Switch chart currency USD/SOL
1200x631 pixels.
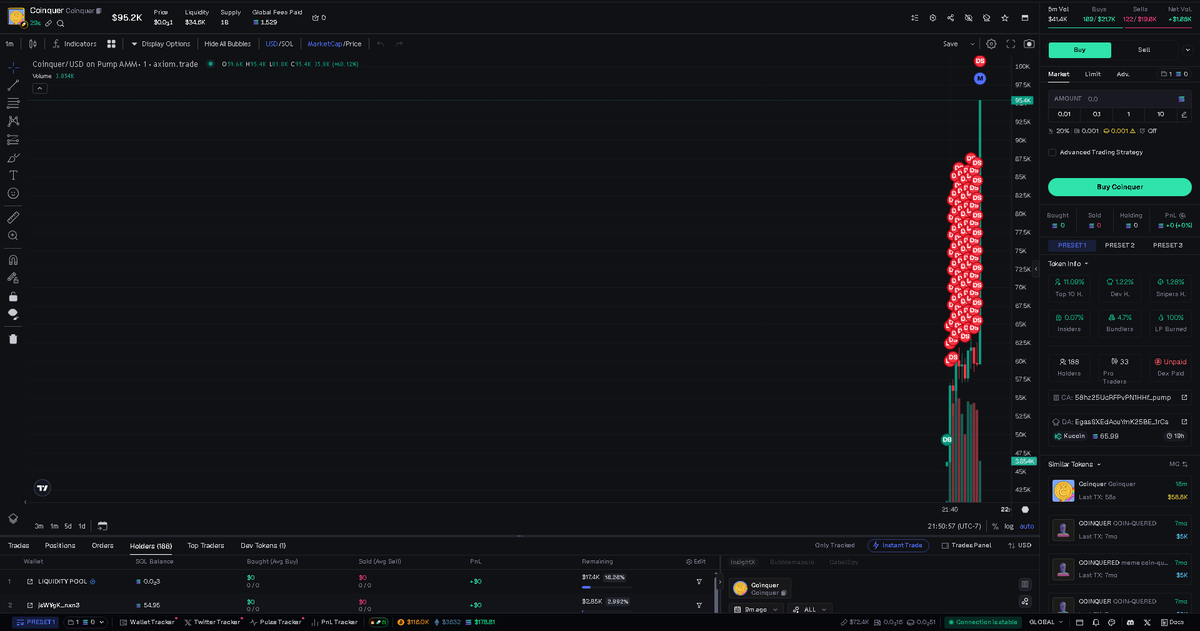click(x=279, y=44)
